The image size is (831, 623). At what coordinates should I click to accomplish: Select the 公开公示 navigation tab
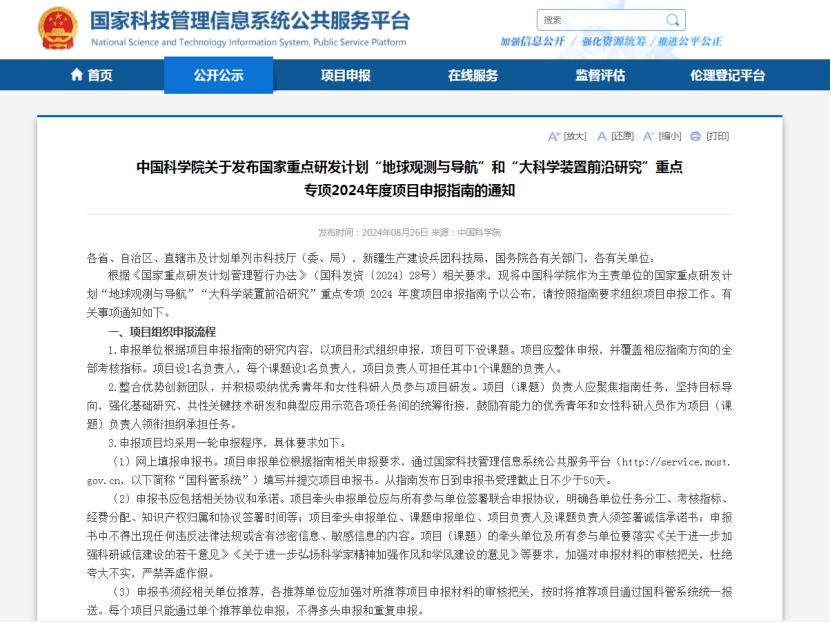point(218,75)
